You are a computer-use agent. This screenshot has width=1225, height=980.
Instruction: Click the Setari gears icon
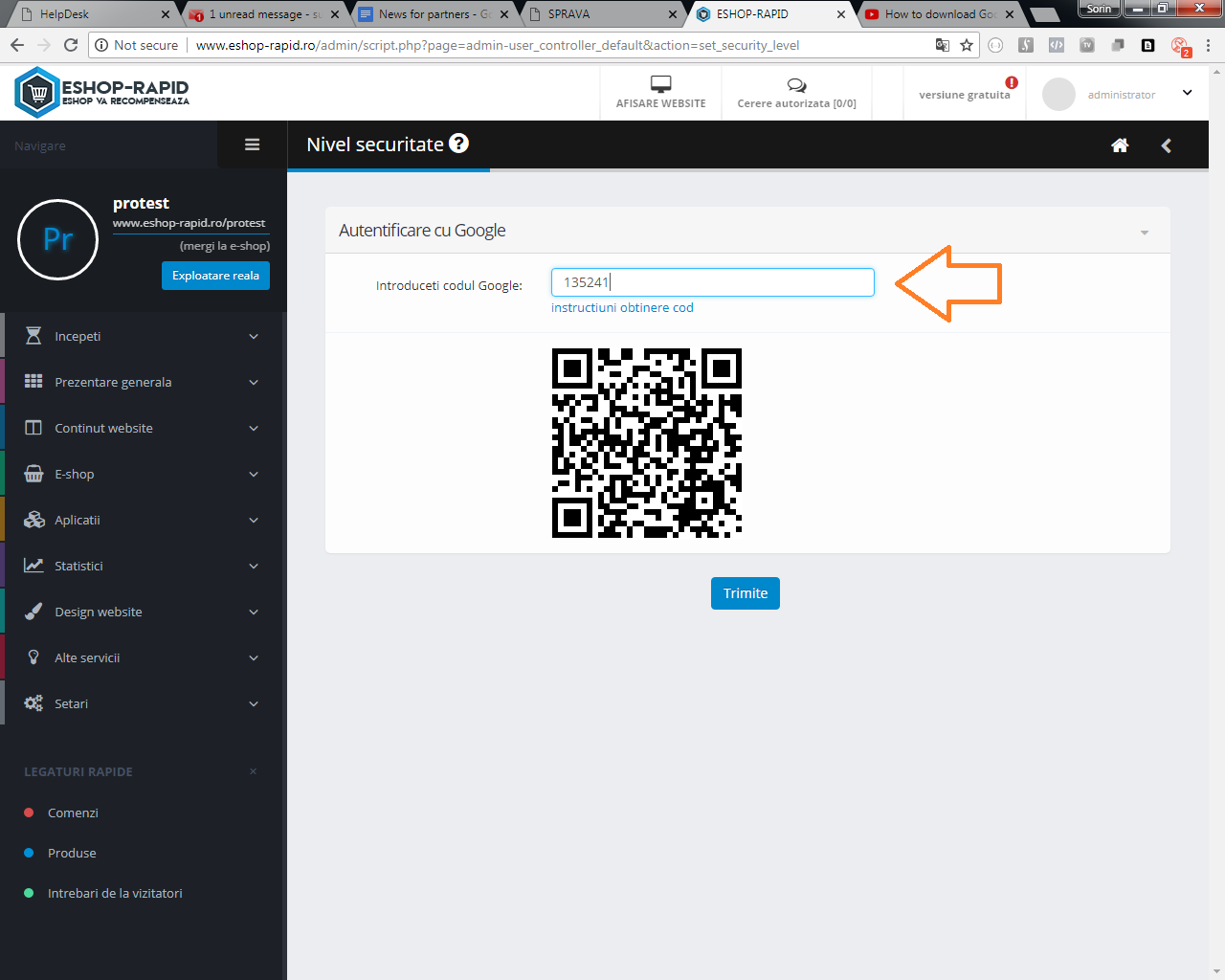(33, 703)
